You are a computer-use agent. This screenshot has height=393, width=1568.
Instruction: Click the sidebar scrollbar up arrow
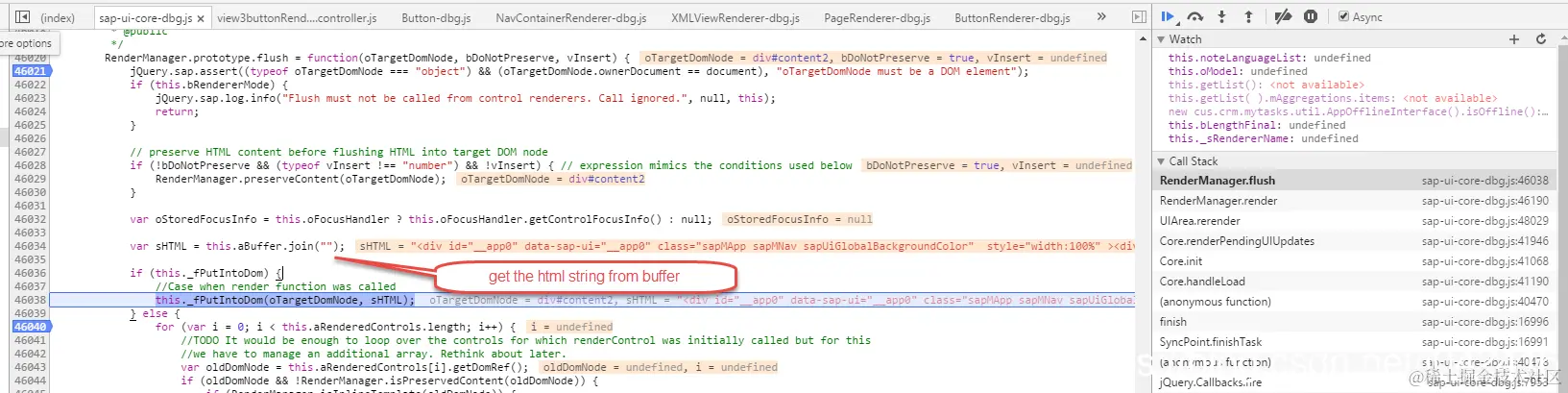1561,39
